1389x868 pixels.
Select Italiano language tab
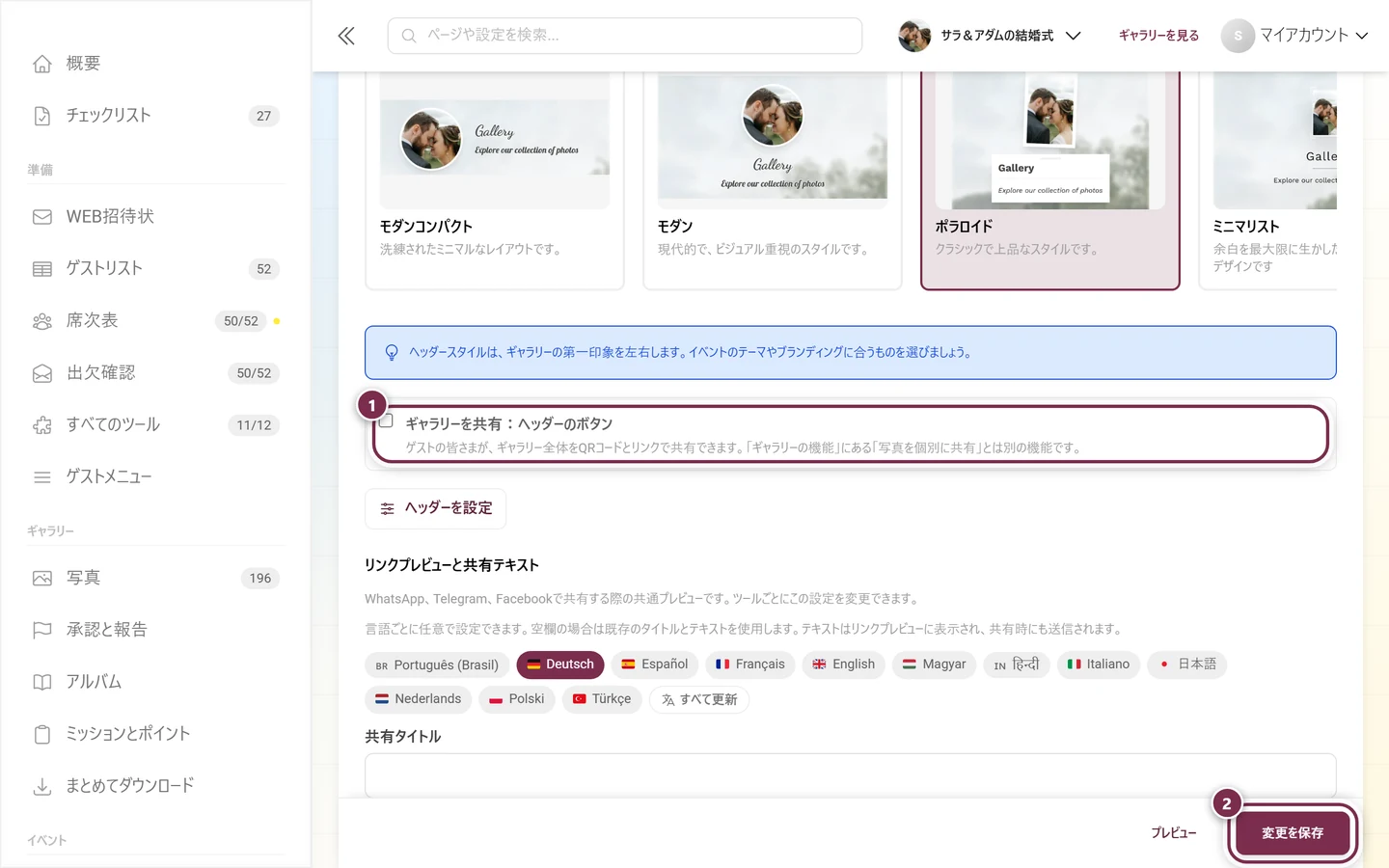tap(1099, 665)
